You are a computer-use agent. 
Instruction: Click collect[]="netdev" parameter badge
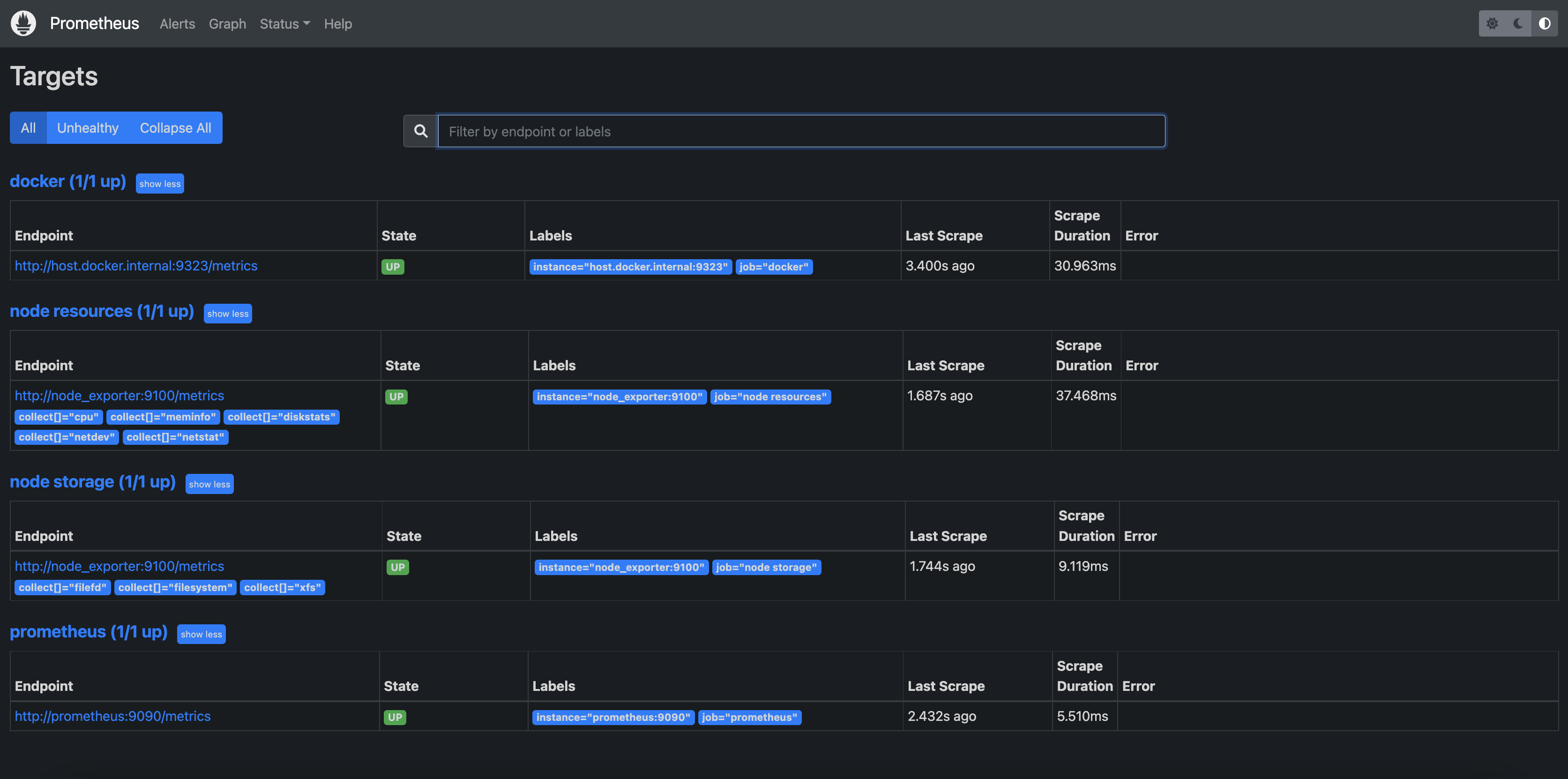[67, 437]
